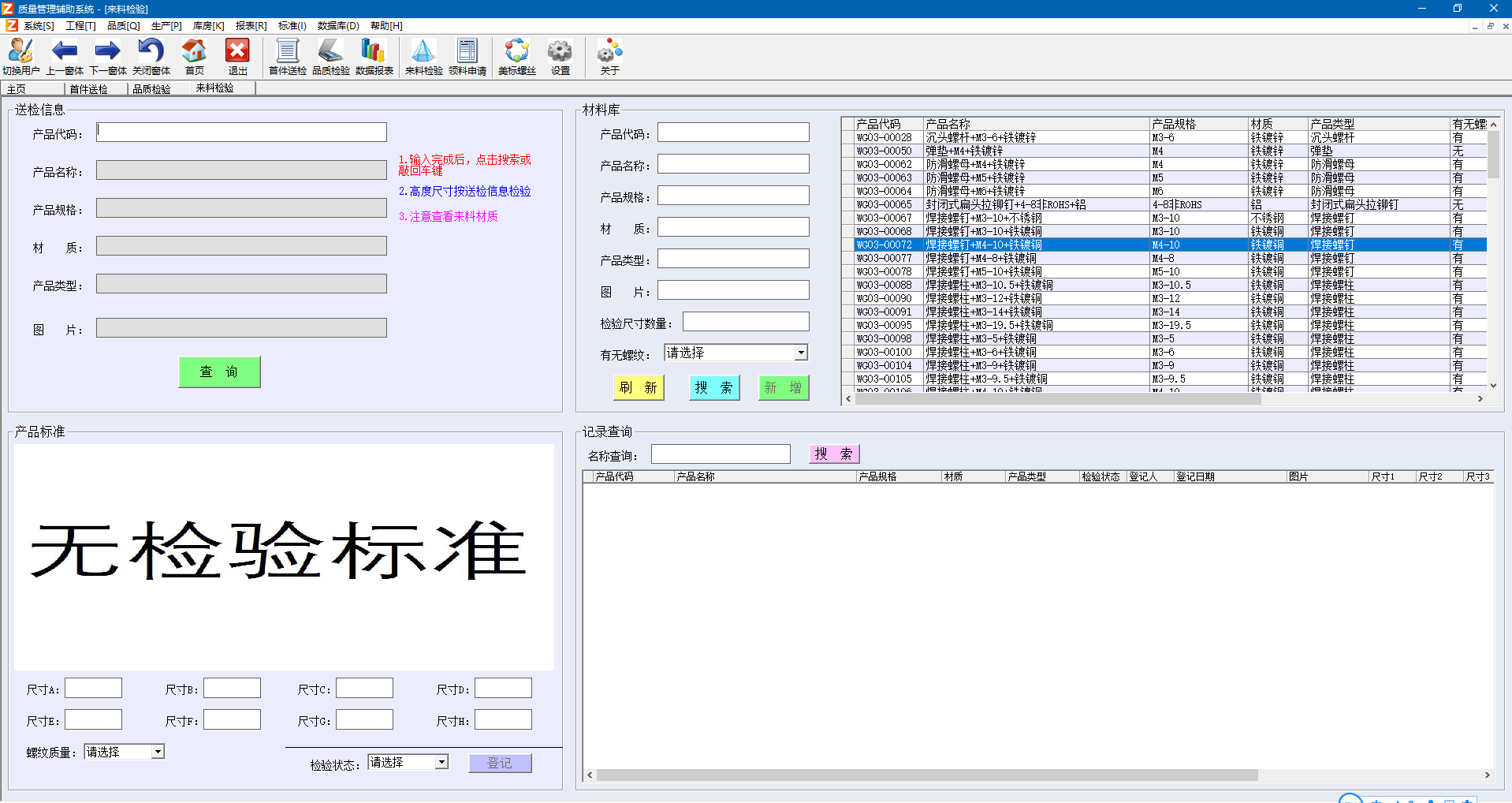This screenshot has width=1512, height=803.
Task: Expand the 螺纹质量 dropdown
Action: click(x=158, y=752)
